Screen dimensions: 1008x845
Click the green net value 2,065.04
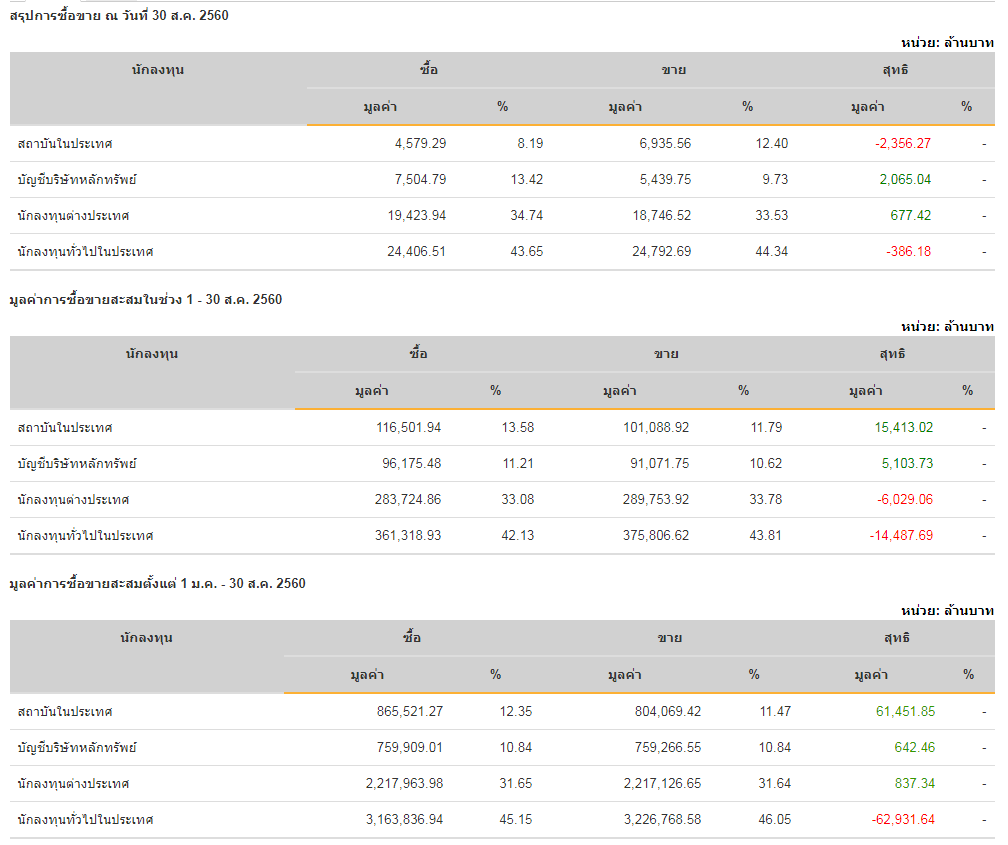905,179
